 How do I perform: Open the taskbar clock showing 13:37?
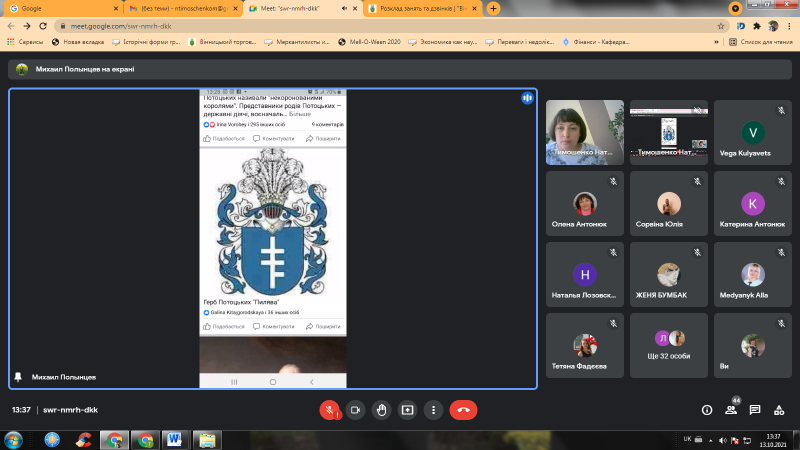(773, 440)
